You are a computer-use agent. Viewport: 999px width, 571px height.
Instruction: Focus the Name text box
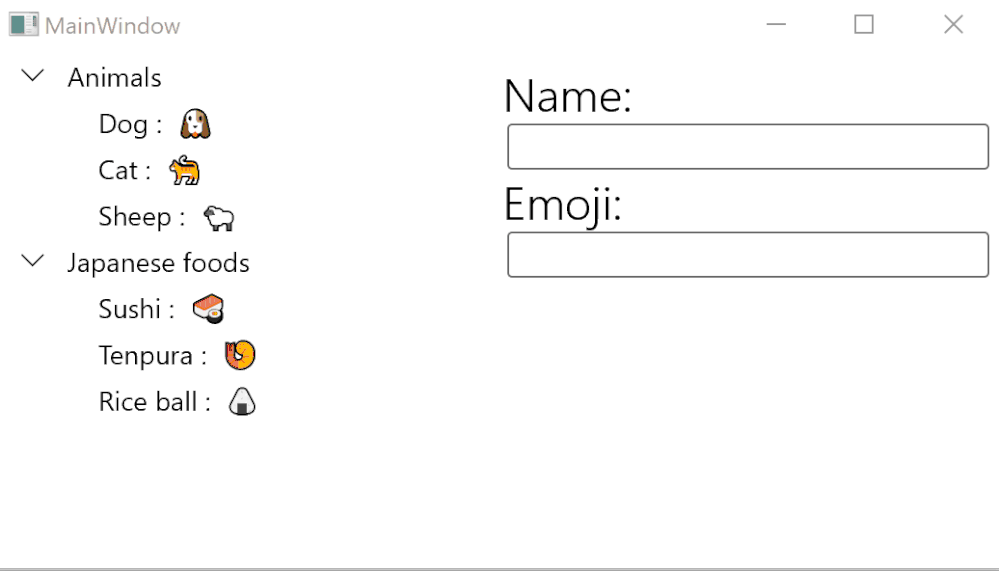747,147
